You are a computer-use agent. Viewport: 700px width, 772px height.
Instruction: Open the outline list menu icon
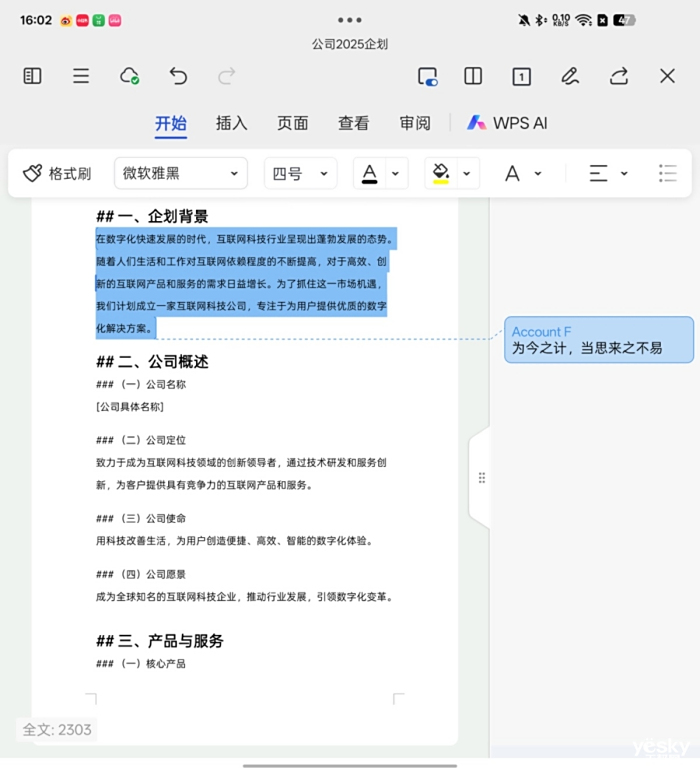[81, 76]
